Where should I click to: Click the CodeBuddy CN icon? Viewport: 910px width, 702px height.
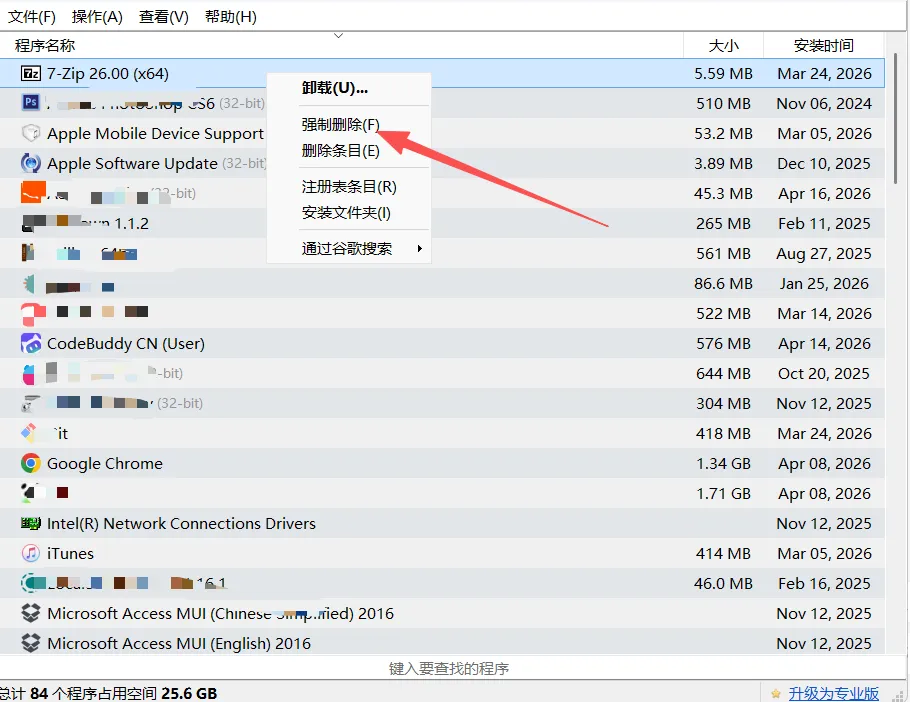[x=31, y=343]
